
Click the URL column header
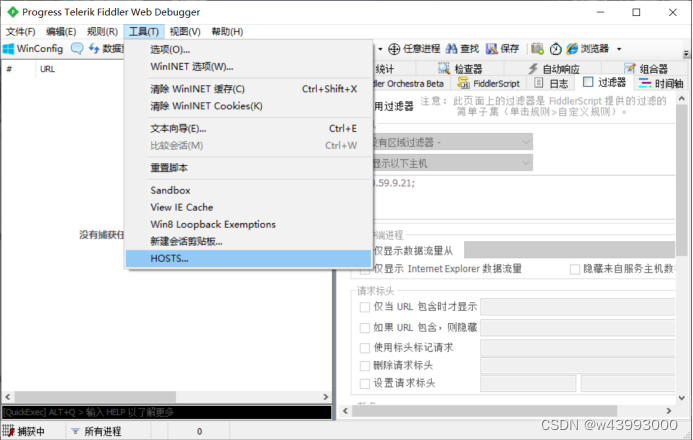coord(47,69)
